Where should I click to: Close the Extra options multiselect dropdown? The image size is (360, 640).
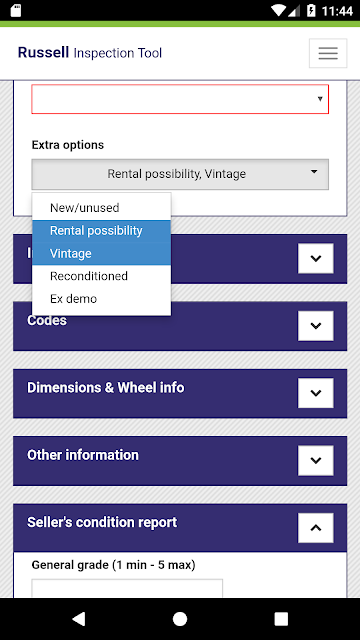tap(180, 174)
